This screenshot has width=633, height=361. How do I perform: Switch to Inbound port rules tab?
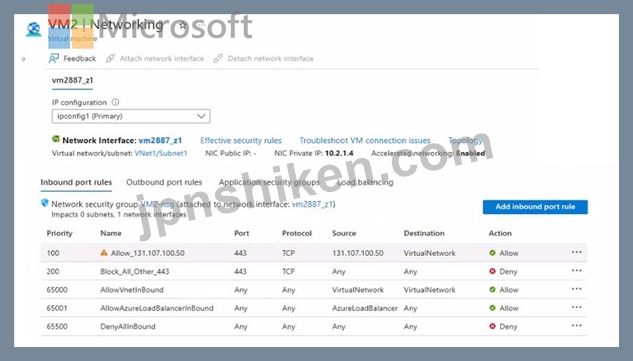76,183
